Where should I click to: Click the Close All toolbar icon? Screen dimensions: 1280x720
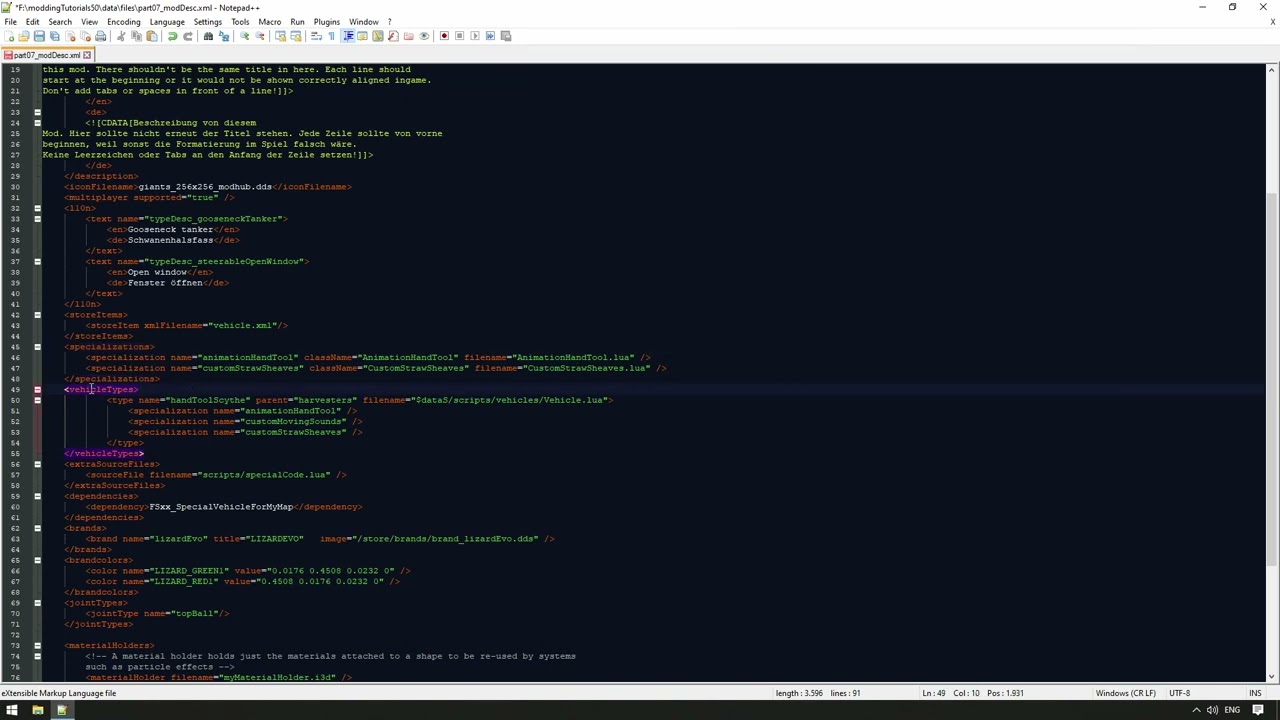point(85,36)
